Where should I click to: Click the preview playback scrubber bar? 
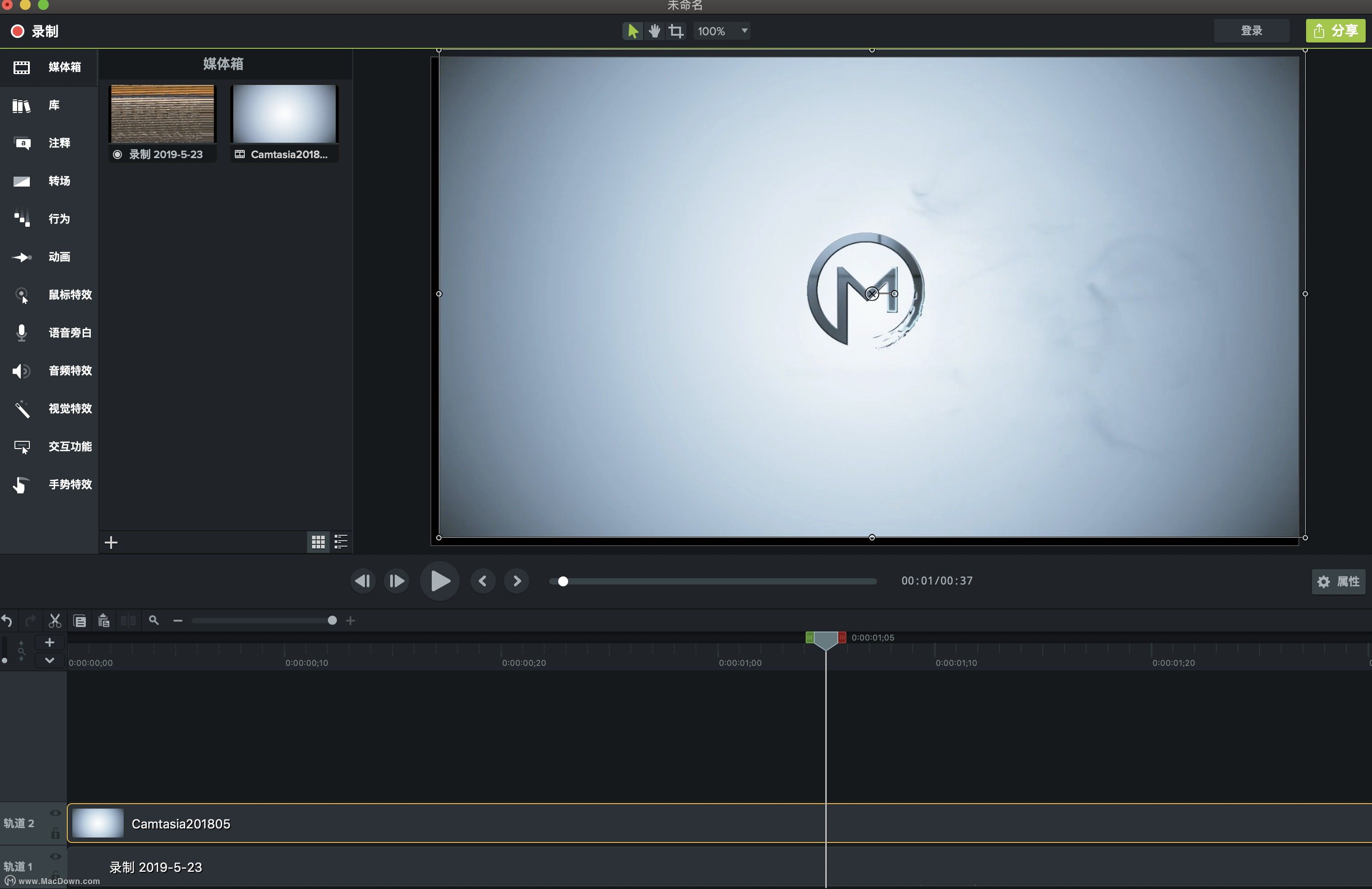pos(713,581)
